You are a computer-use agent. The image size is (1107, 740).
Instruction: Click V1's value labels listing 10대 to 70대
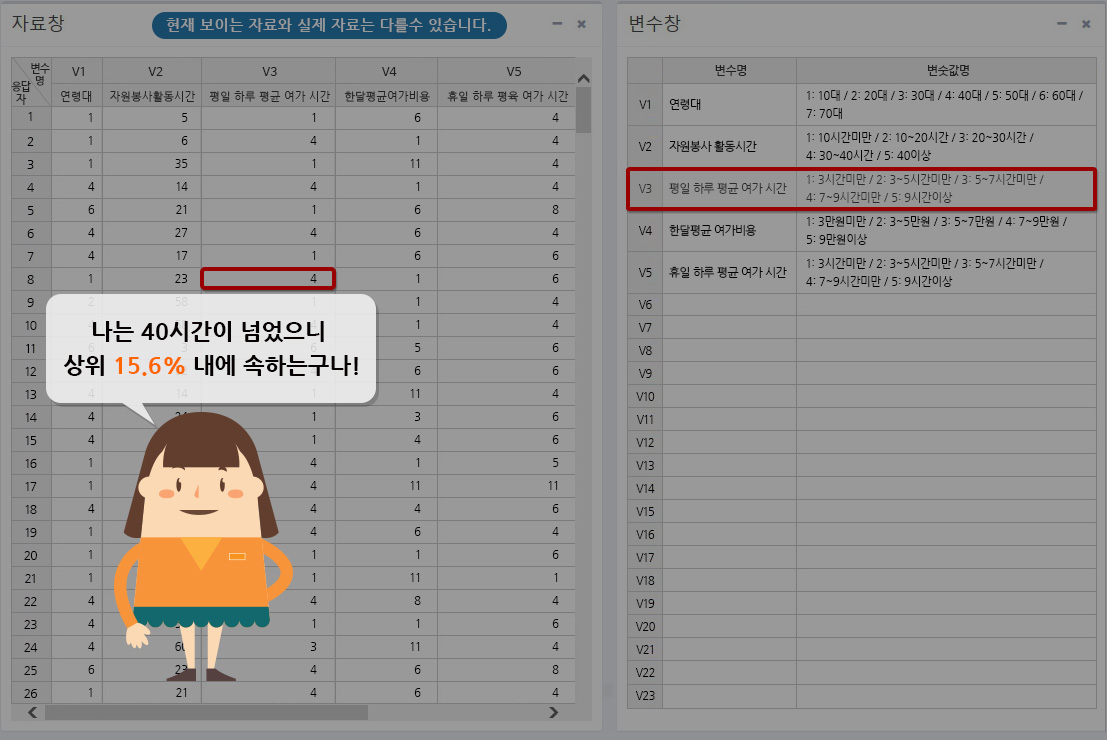pyautogui.click(x=947, y=105)
